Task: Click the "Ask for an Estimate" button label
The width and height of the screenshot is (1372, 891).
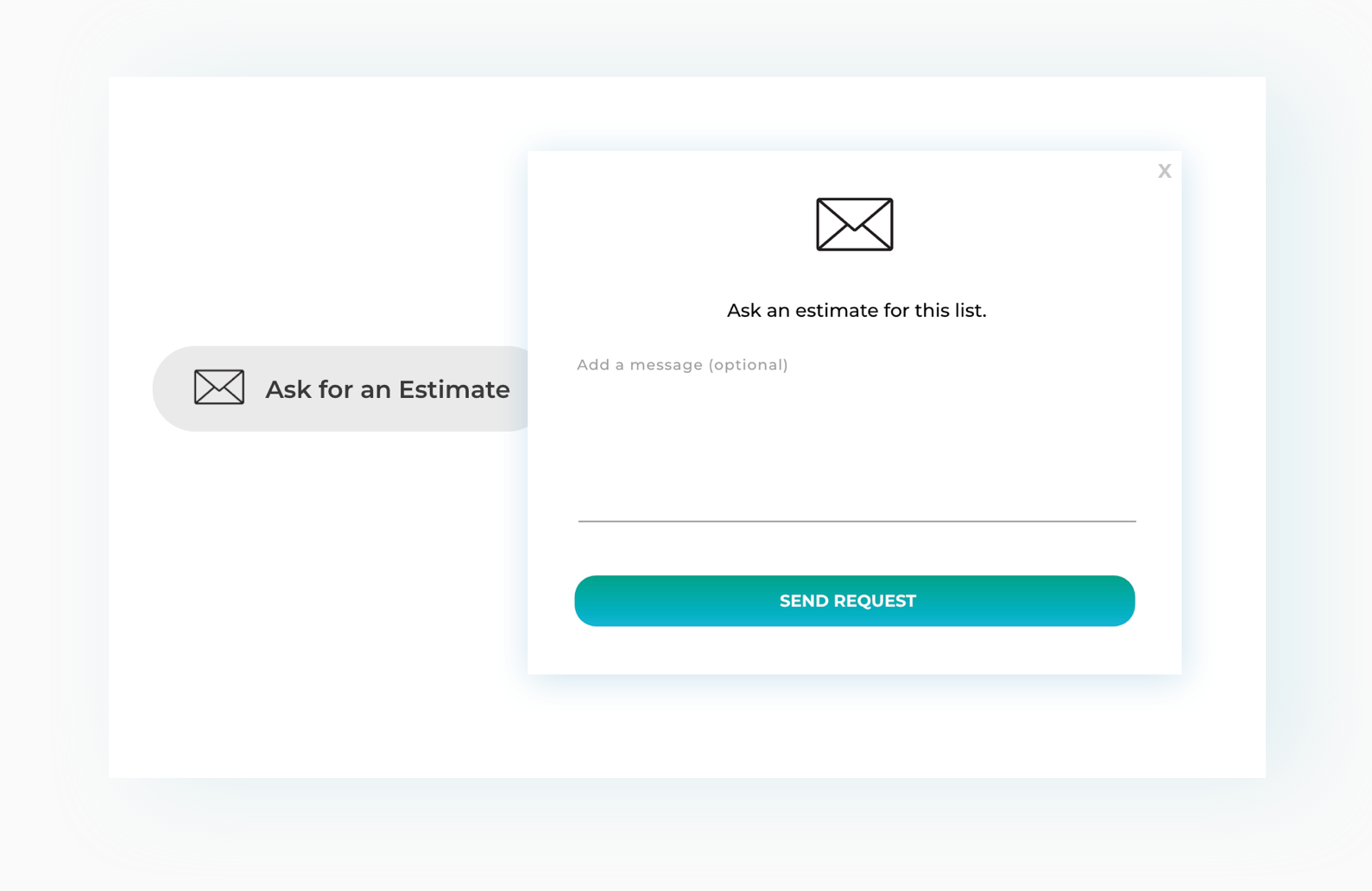Action: coord(387,389)
